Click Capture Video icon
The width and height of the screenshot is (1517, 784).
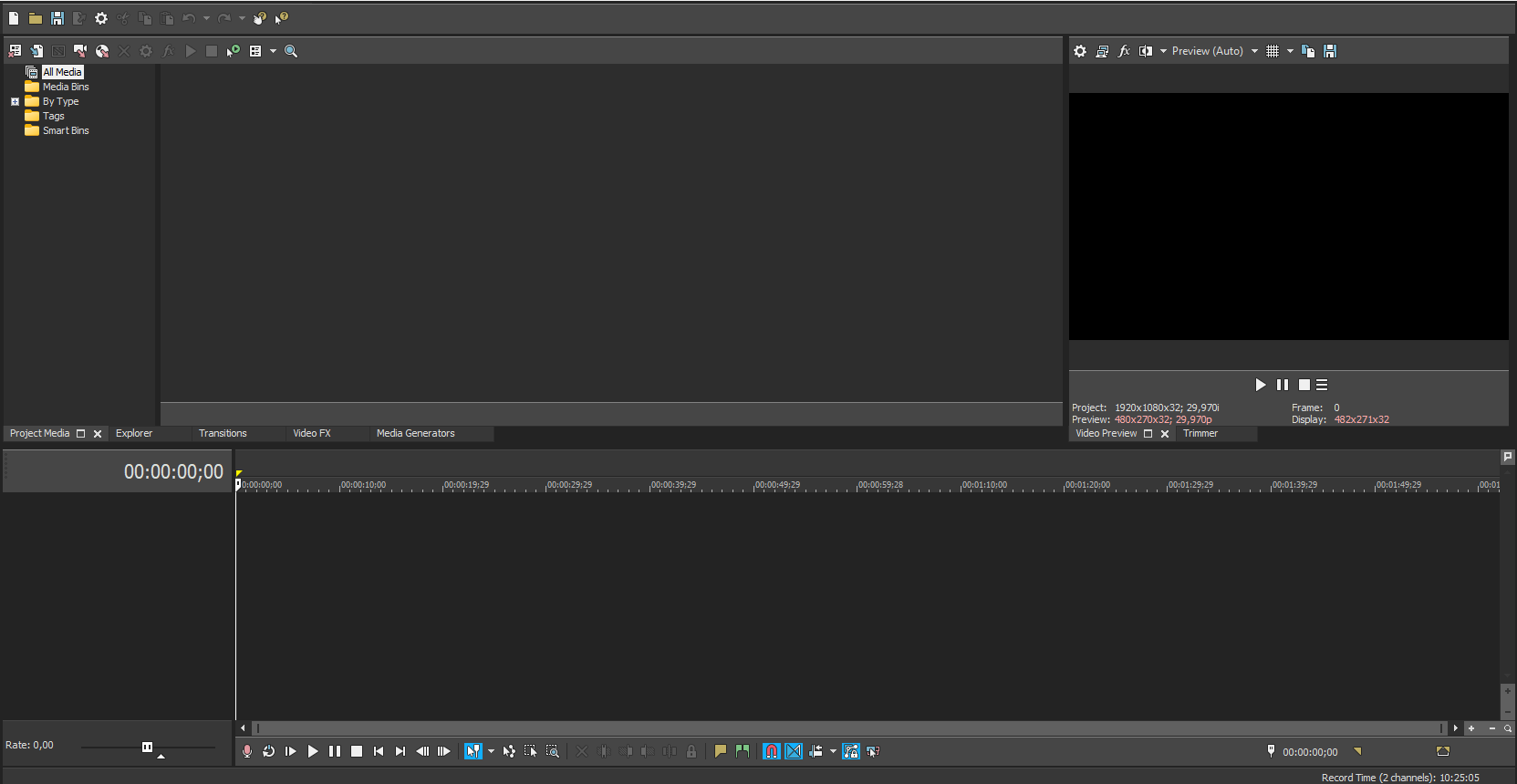coord(80,51)
